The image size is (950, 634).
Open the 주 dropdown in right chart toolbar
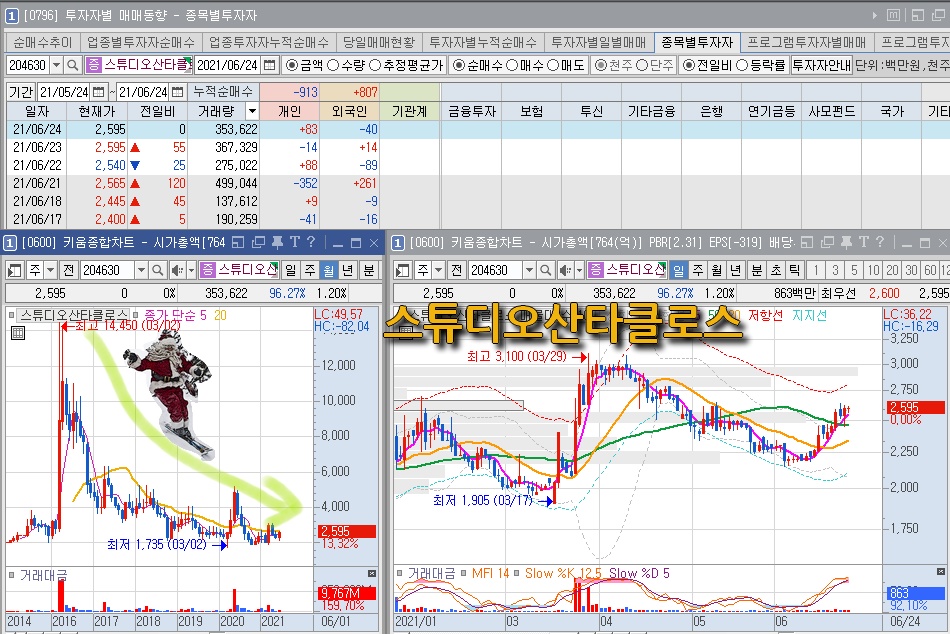pyautogui.click(x=439, y=270)
